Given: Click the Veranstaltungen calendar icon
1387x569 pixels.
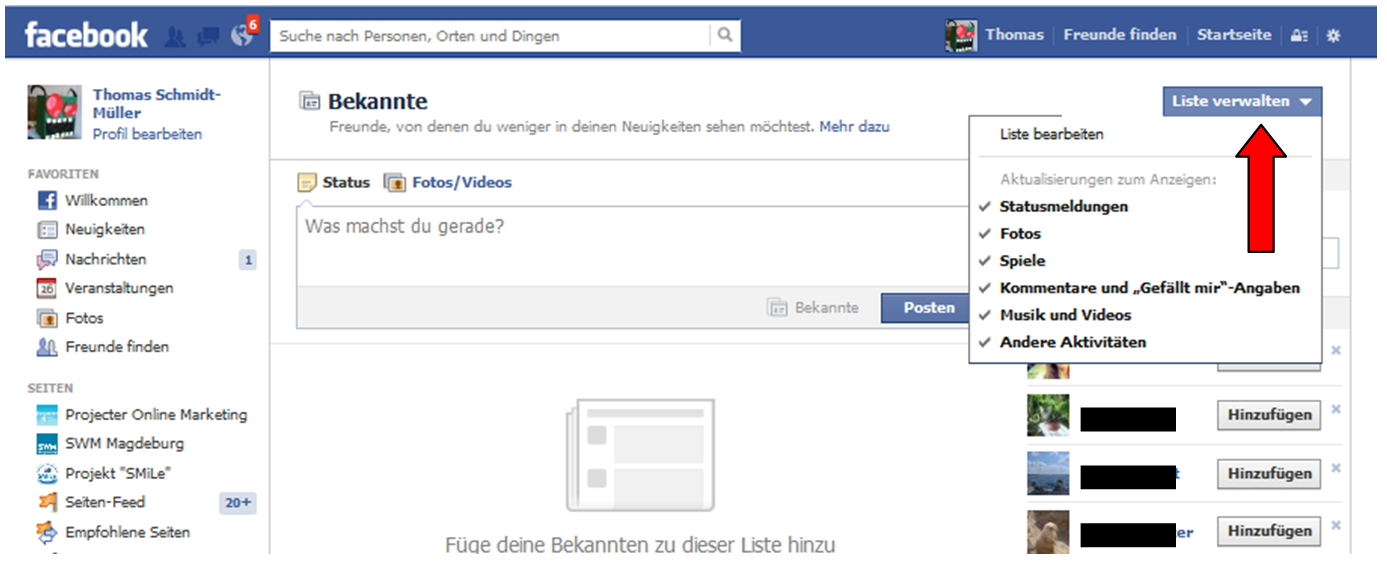Looking at the screenshot, I should [x=47, y=289].
